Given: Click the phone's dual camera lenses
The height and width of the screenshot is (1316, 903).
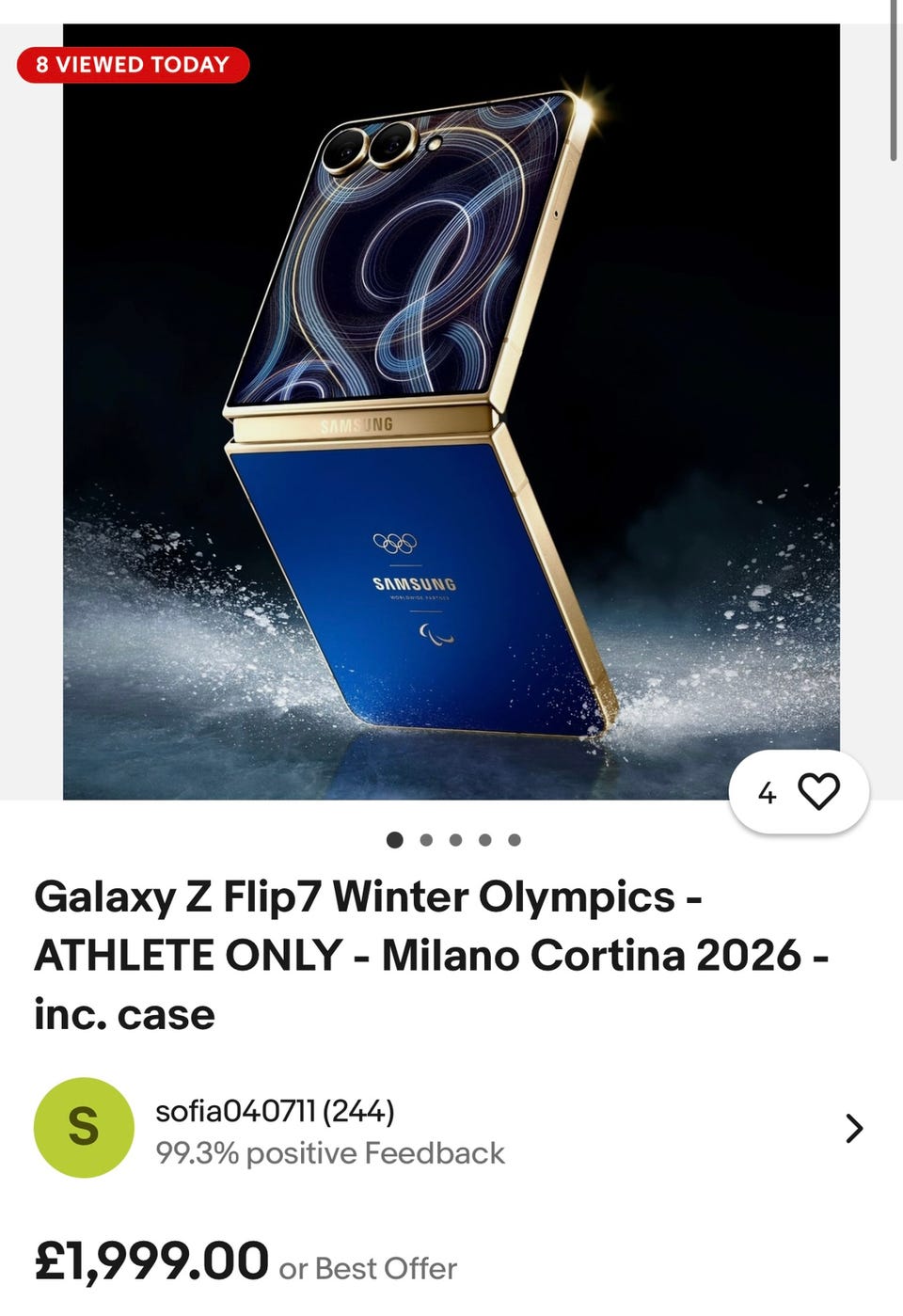Looking at the screenshot, I should (x=369, y=145).
